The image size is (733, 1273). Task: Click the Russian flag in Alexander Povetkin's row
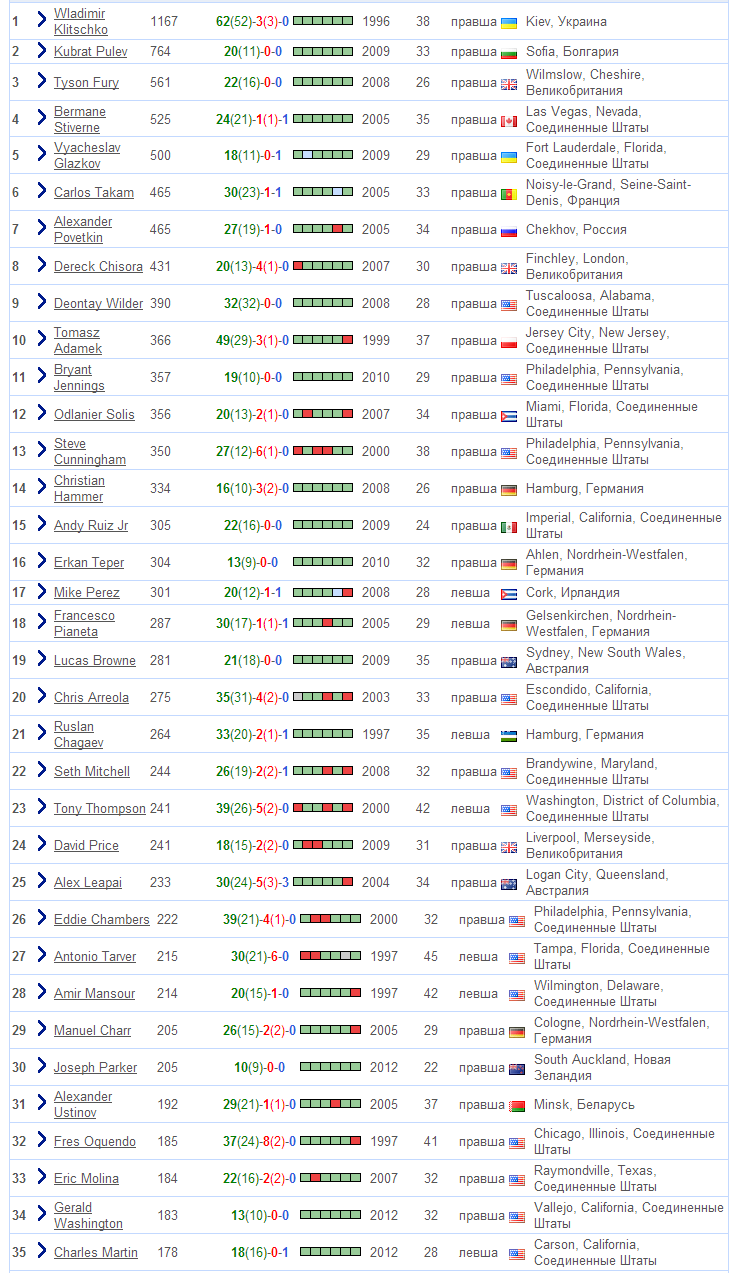(508, 231)
